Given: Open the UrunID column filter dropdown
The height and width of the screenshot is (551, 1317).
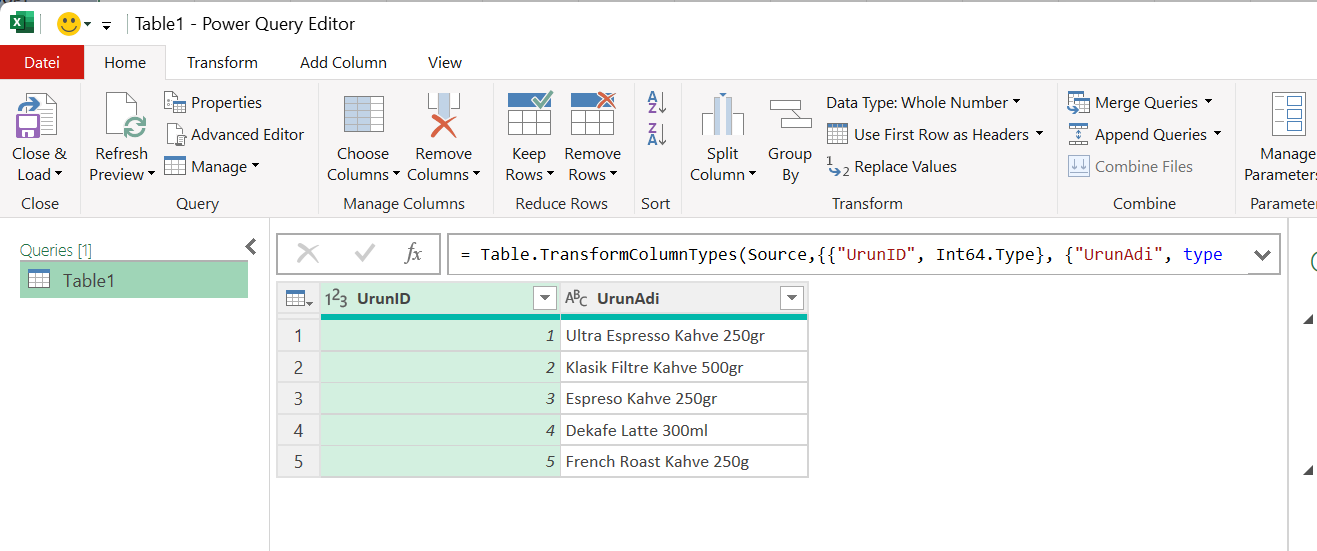Looking at the screenshot, I should (x=545, y=298).
